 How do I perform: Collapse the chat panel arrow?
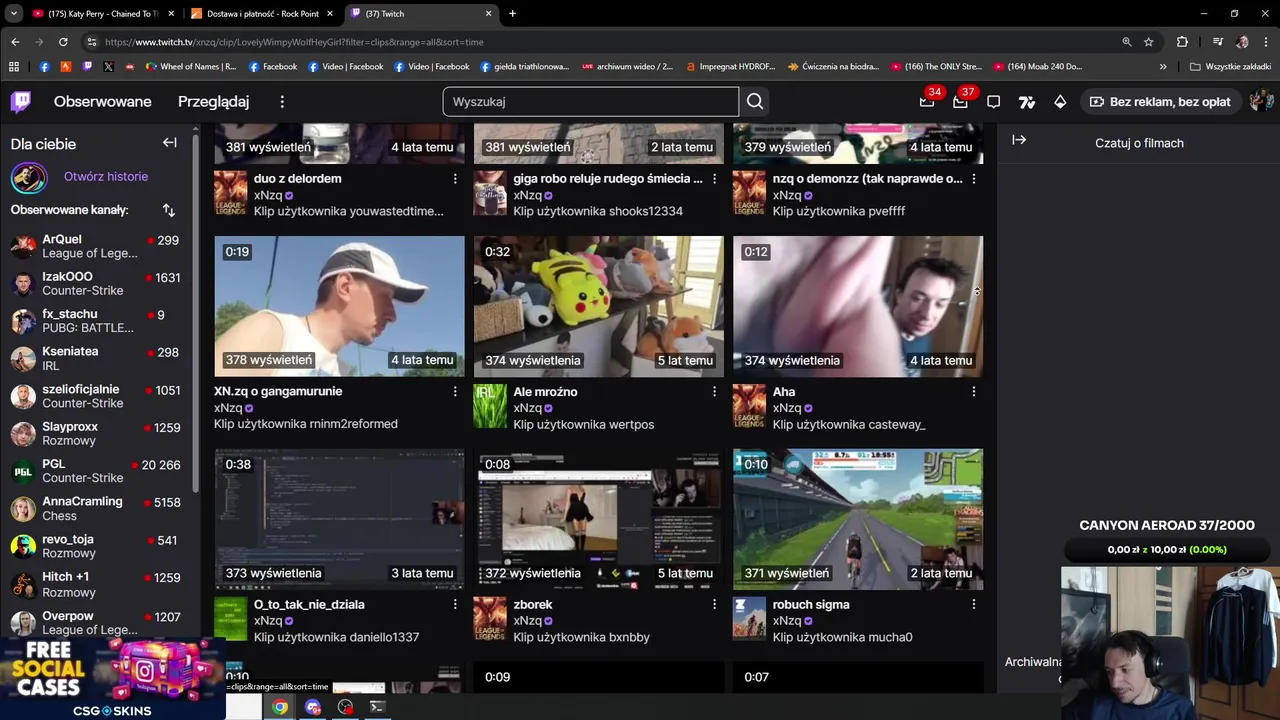pyautogui.click(x=1019, y=140)
